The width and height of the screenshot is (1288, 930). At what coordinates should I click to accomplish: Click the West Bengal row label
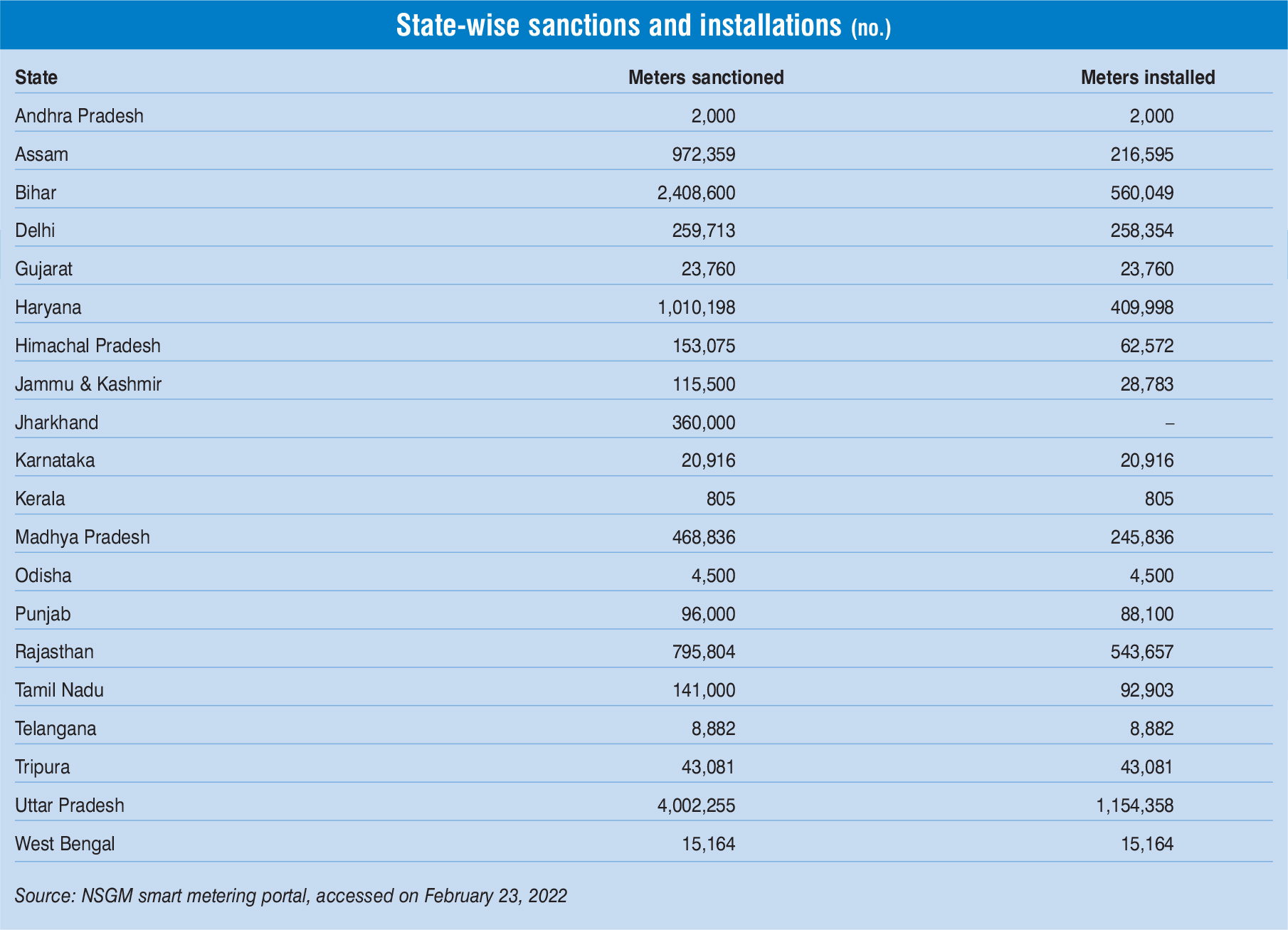65,844
